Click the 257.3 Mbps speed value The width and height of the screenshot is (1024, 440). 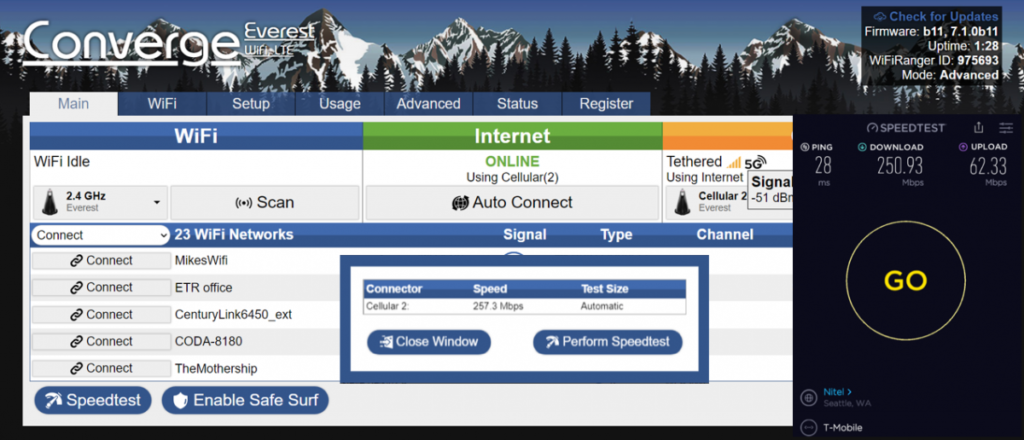pyautogui.click(x=498, y=306)
